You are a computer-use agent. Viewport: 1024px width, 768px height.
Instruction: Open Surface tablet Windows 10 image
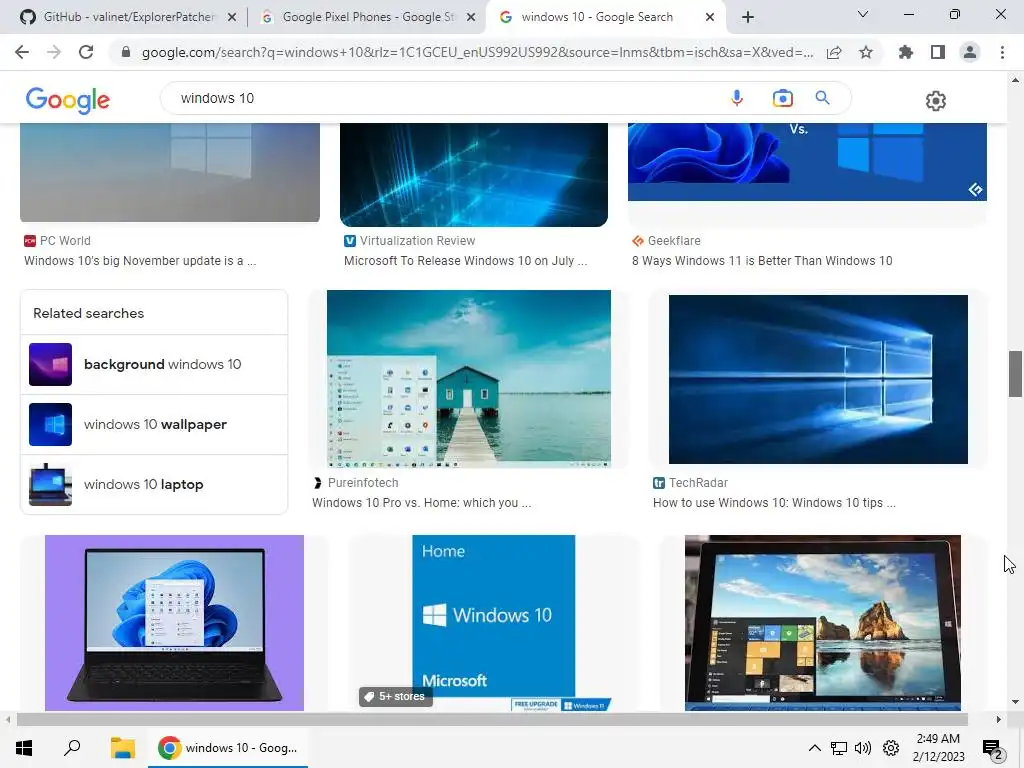(823, 623)
